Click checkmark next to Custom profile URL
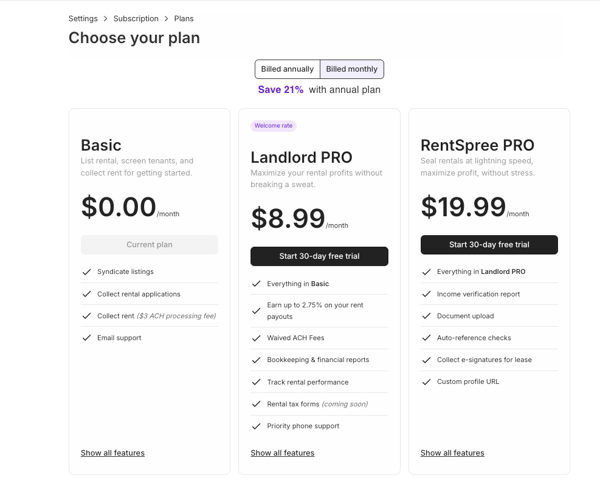The width and height of the screenshot is (600, 486). click(427, 382)
